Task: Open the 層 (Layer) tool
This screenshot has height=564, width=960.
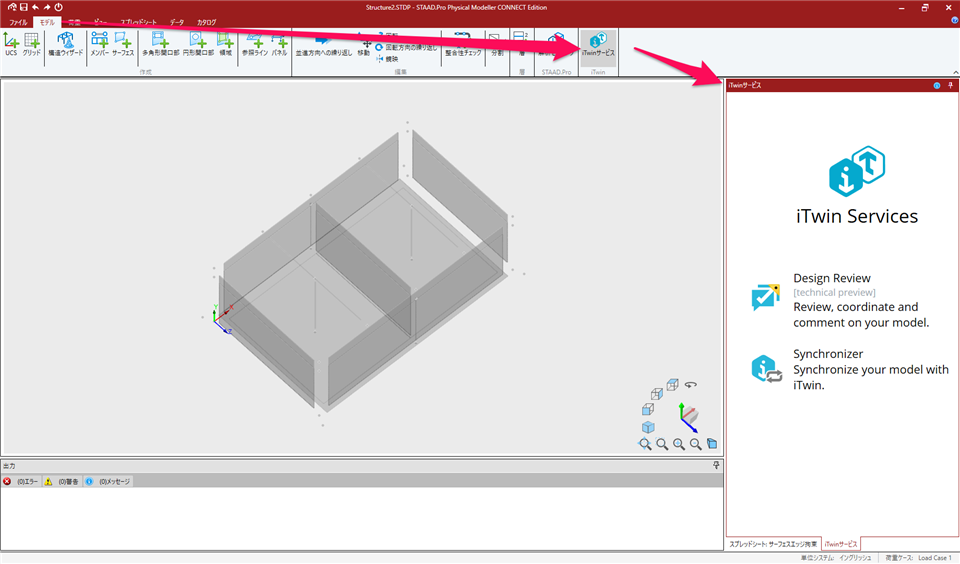Action: point(522,43)
